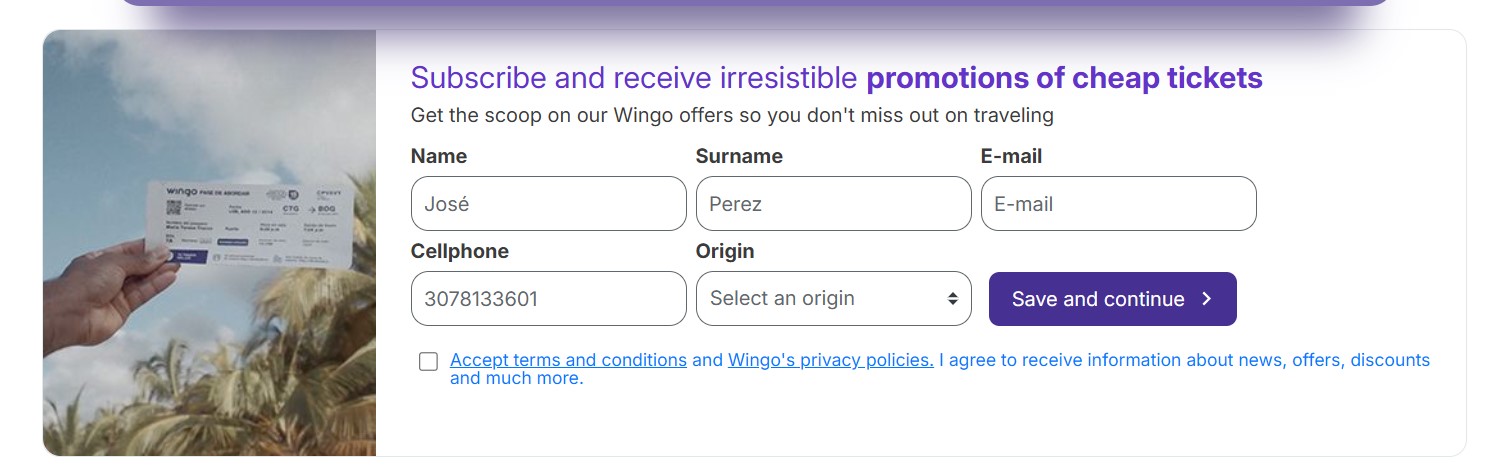Click the 'promotions of cheap tickets' heading
This screenshot has height=467, width=1495.
1064,78
